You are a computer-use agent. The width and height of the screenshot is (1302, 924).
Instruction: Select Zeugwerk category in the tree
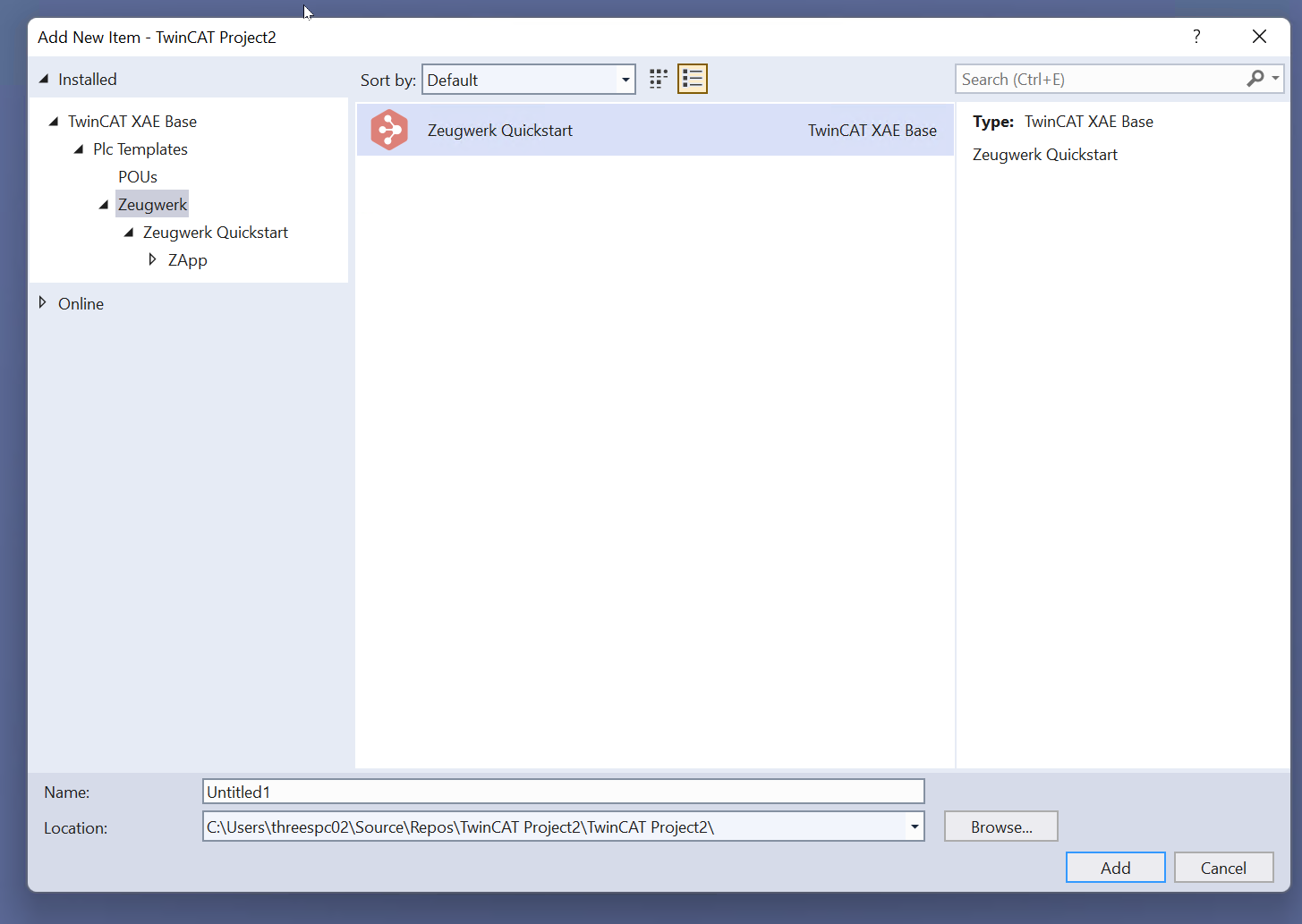pos(152,204)
